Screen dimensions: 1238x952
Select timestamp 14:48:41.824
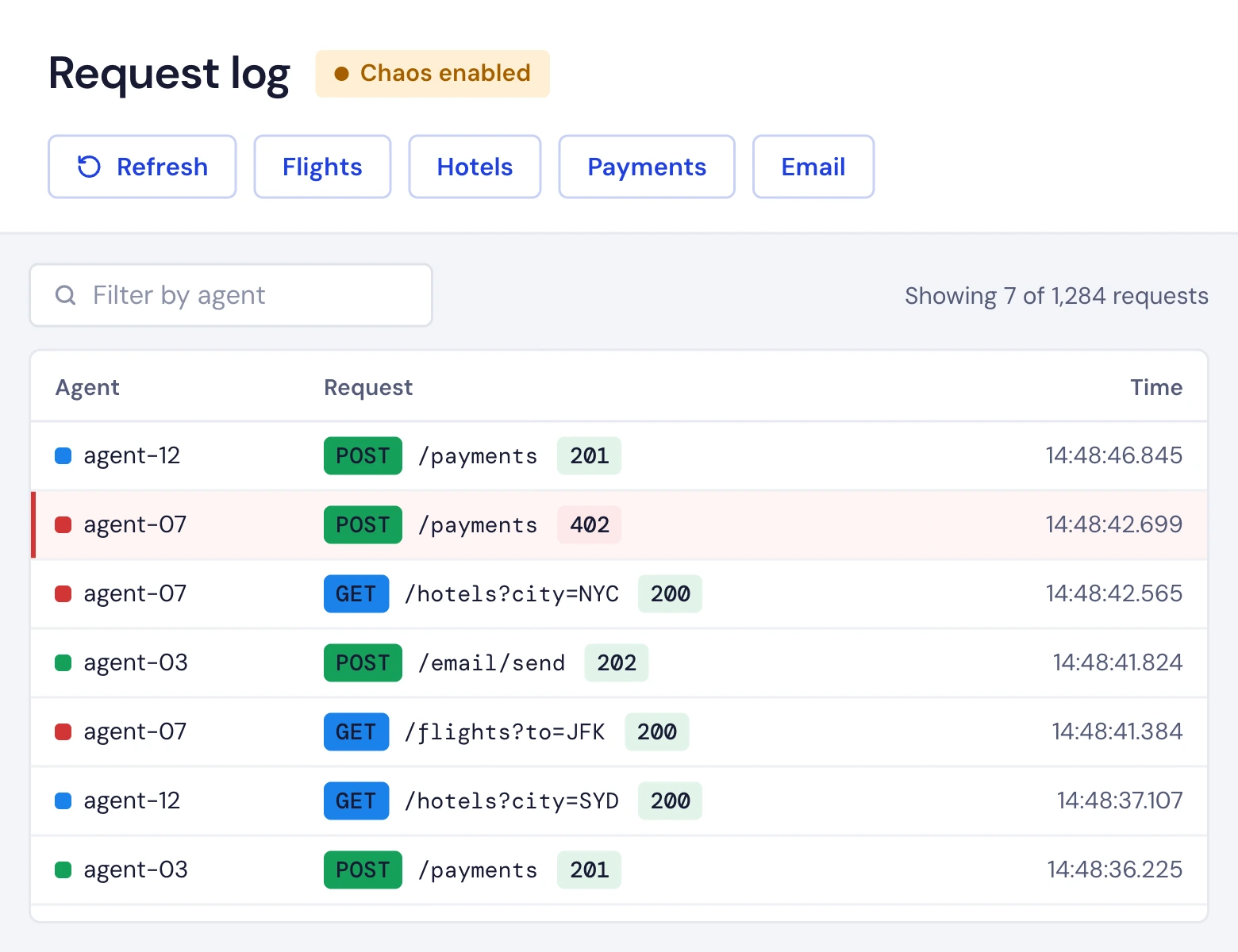coord(1118,662)
